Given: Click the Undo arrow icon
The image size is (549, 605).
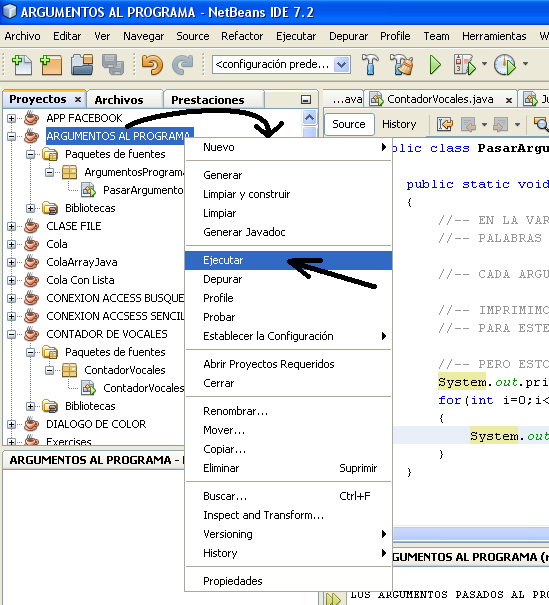Looking at the screenshot, I should pyautogui.click(x=152, y=64).
